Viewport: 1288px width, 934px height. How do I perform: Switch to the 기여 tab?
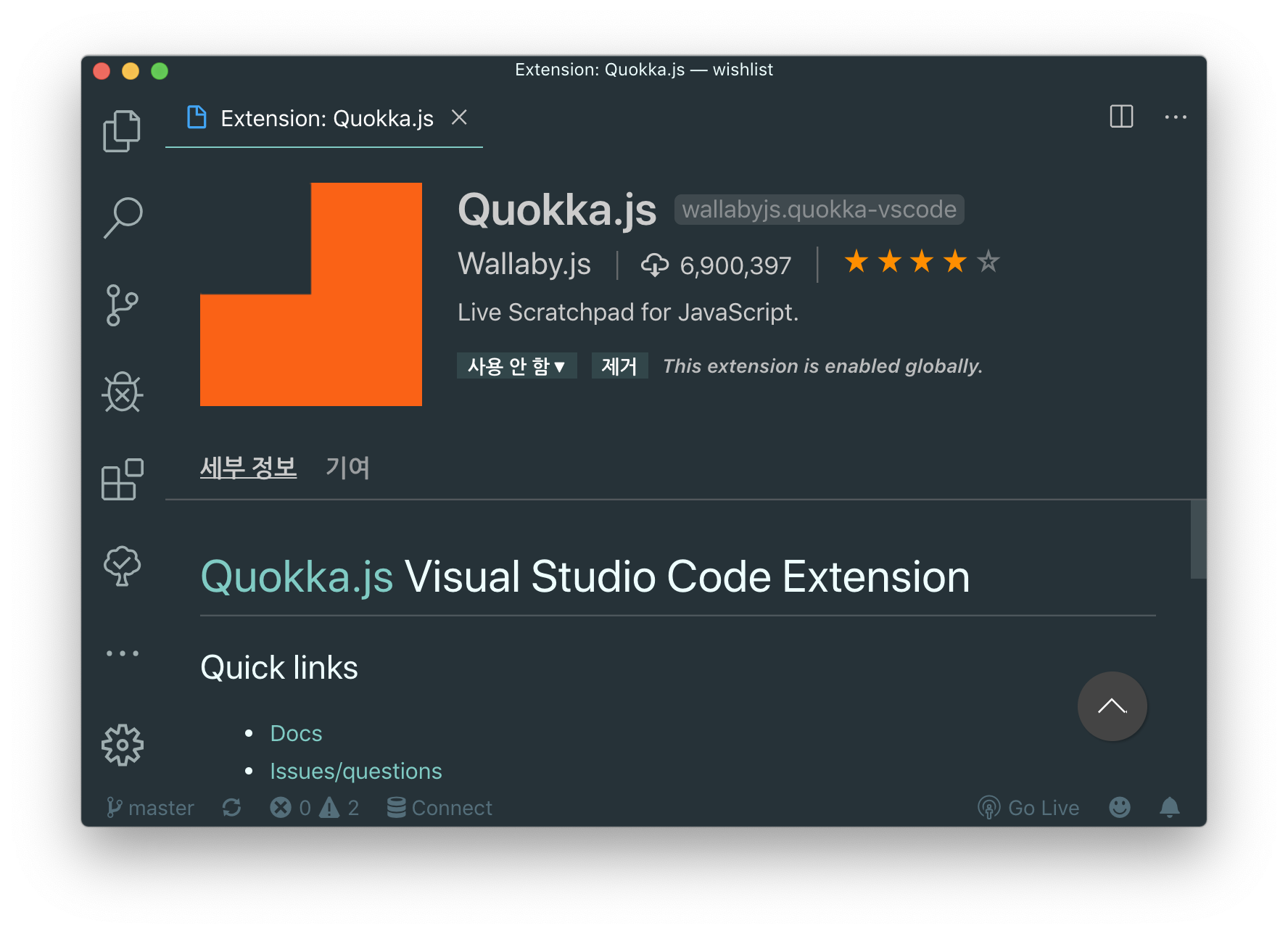347,468
